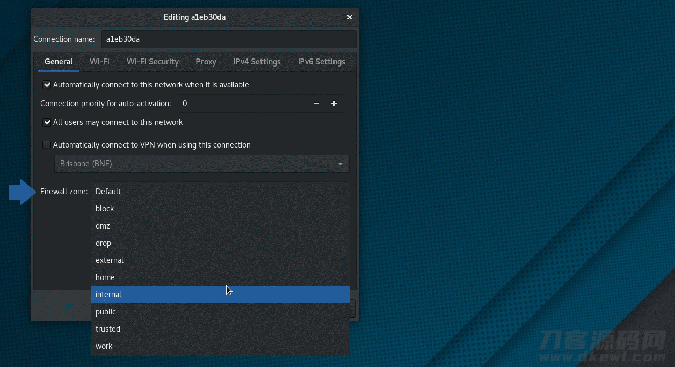The image size is (675, 367).
Task: Toggle All users may connect checkbox
Action: point(46,123)
